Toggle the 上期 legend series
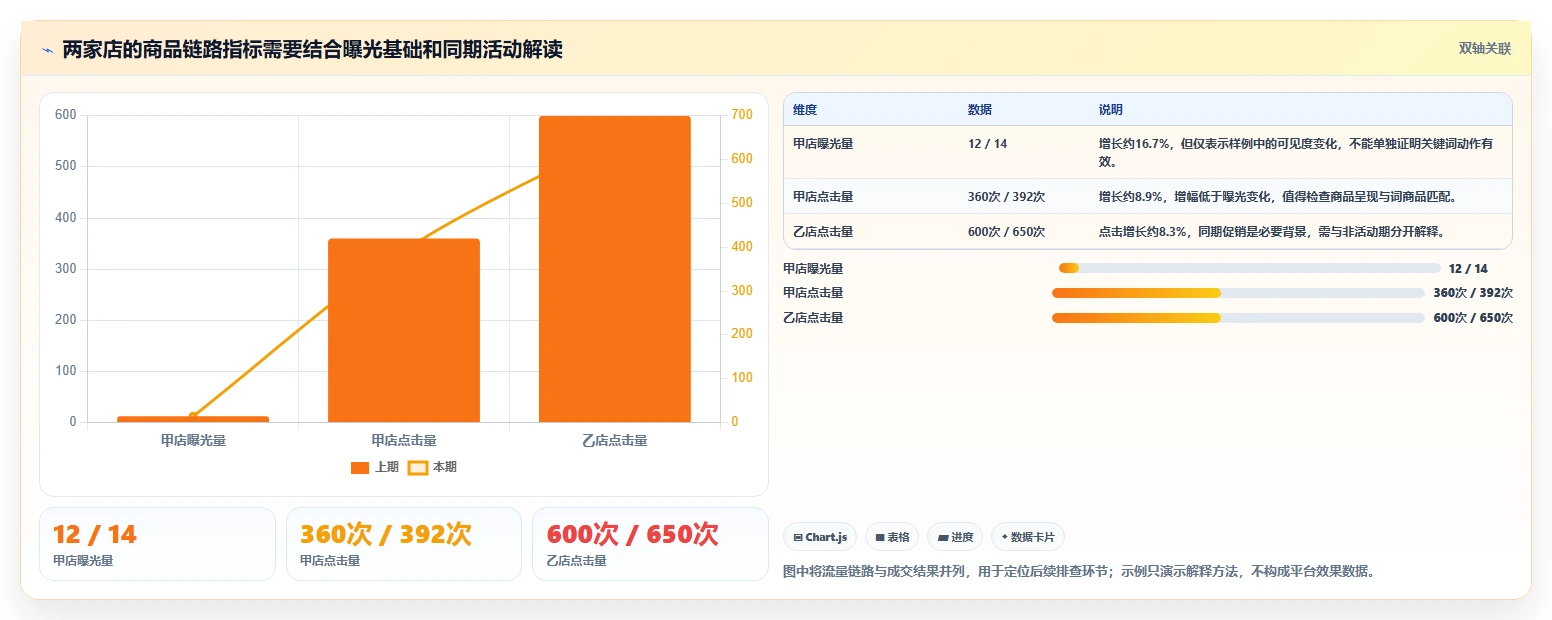 coord(375,467)
